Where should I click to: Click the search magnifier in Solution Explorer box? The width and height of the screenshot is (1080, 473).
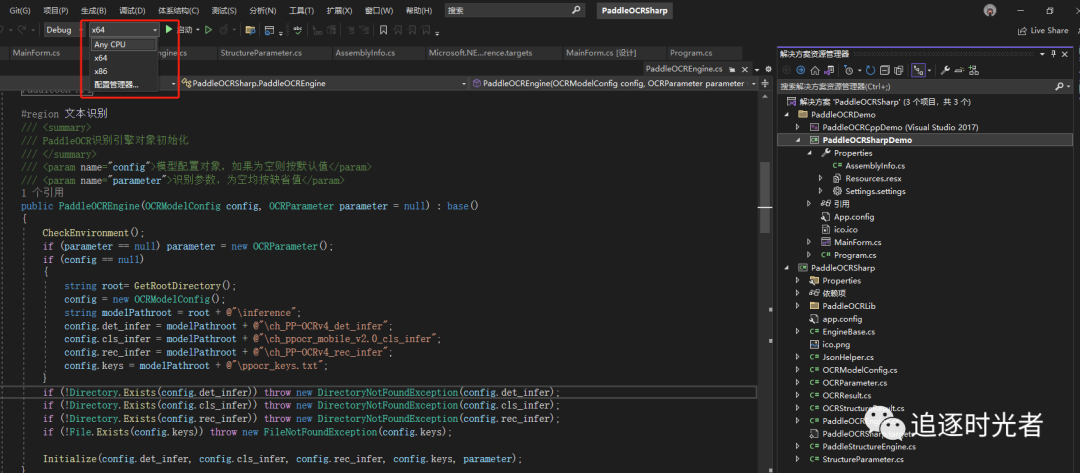1059,87
